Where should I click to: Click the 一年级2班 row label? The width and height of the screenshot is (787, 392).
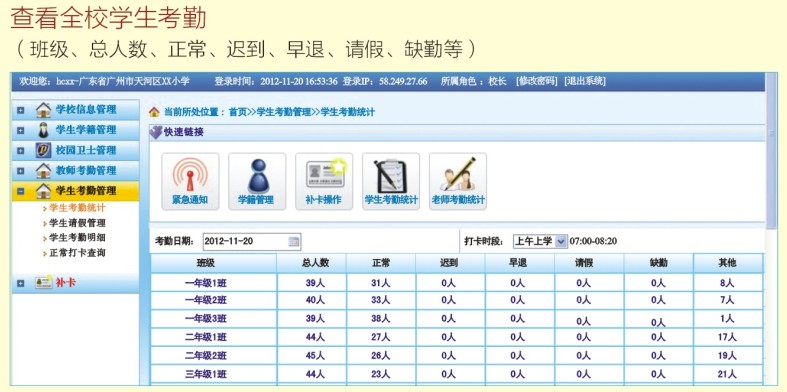pyautogui.click(x=206, y=300)
